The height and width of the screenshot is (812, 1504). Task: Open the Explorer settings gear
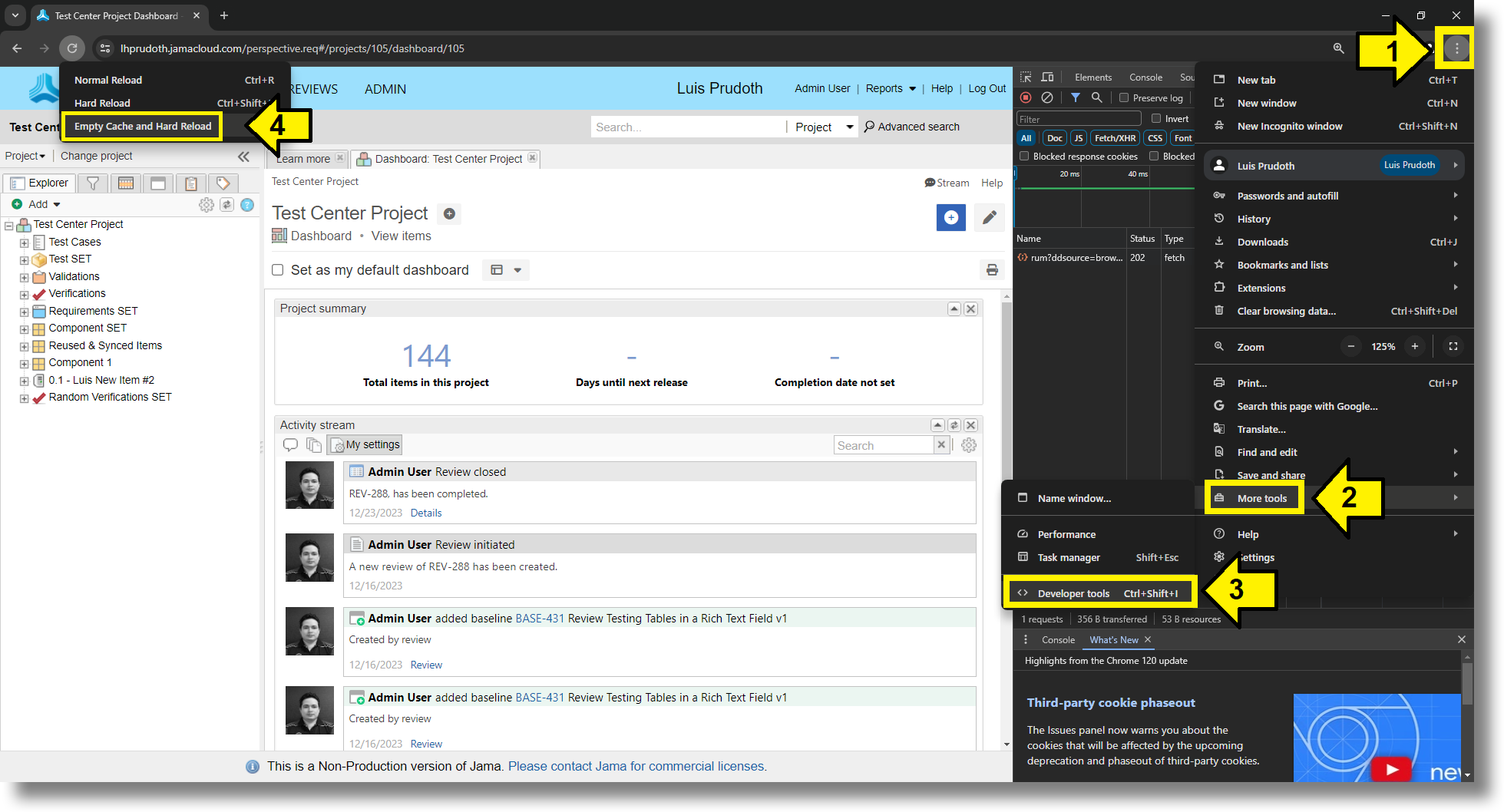[206, 205]
